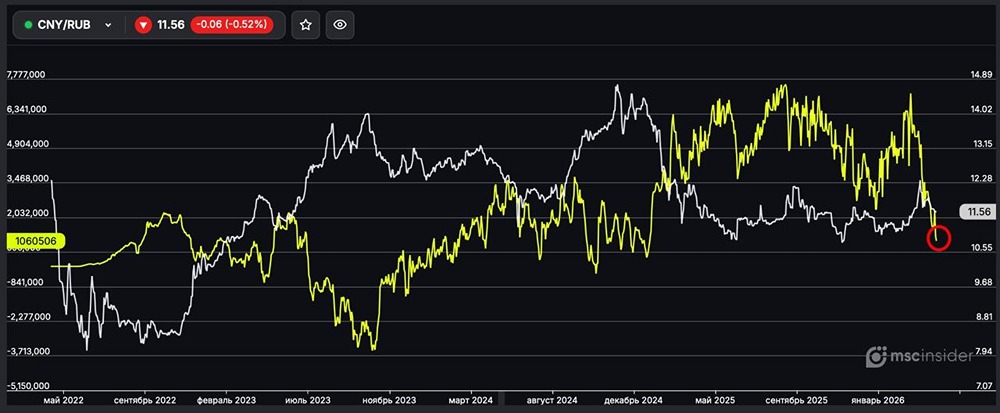Click the ноябрь 2023 time axis label
The image size is (1000, 413).
tap(389, 400)
